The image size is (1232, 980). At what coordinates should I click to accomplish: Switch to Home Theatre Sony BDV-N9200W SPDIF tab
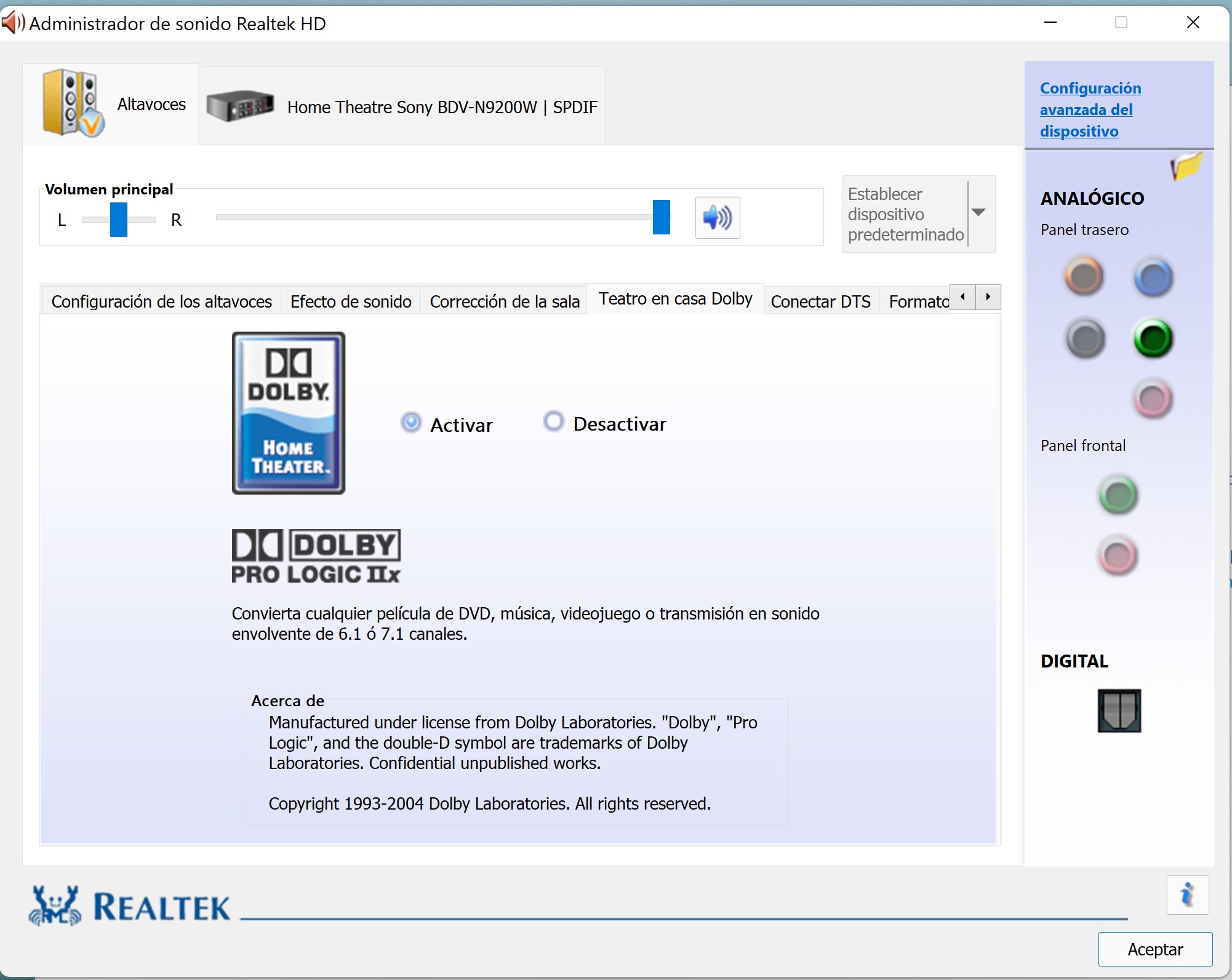(401, 106)
